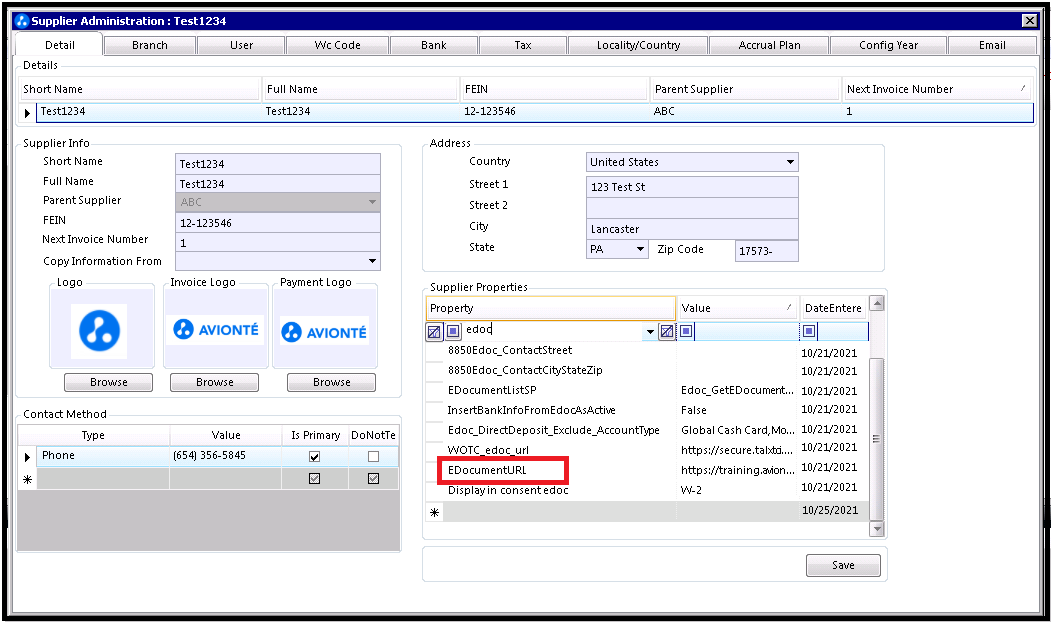The image size is (1051, 625).
Task: Click the Supplier Properties scrollbar down arrow
Action: click(x=877, y=528)
